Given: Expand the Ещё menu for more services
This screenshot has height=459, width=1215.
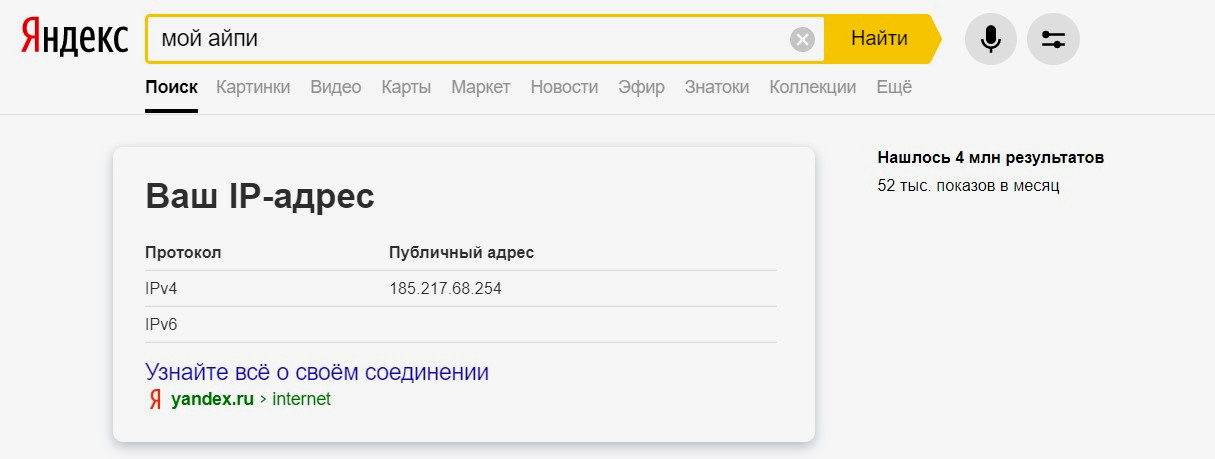Looking at the screenshot, I should (x=894, y=87).
